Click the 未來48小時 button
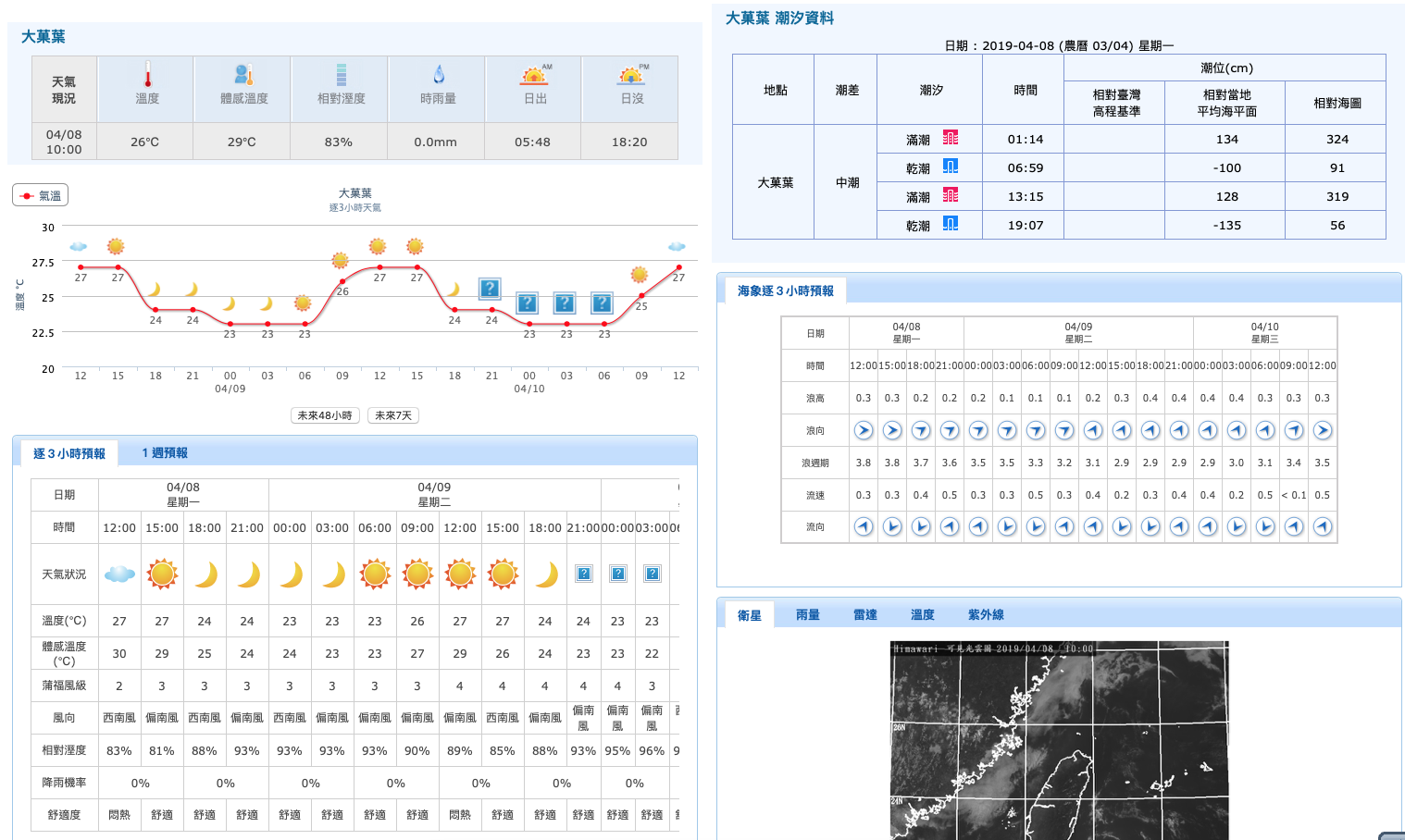 tap(325, 415)
